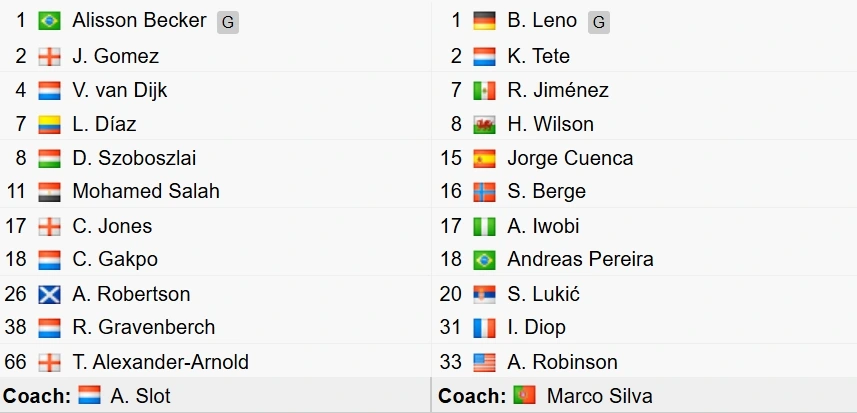Select Jorge Cuenca in the lineup

pos(570,158)
